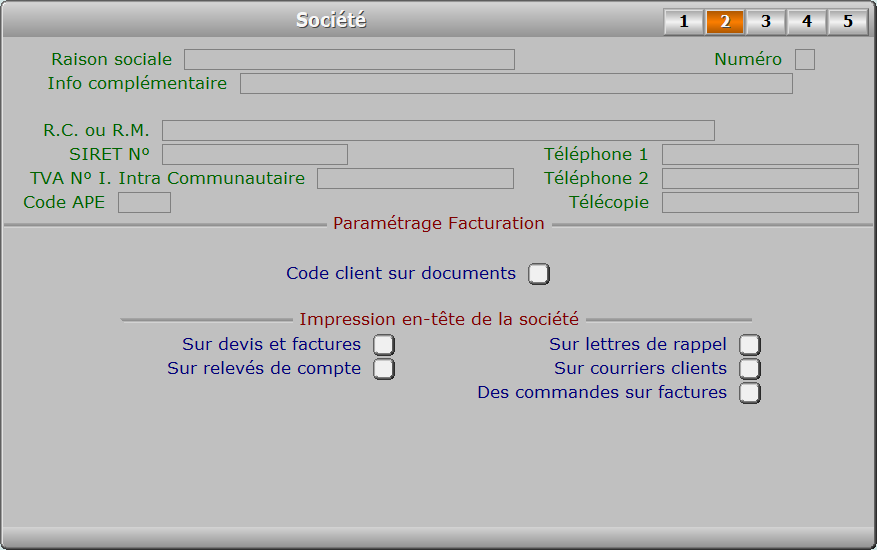
Task: Focus the Numéro field
Action: [805, 59]
